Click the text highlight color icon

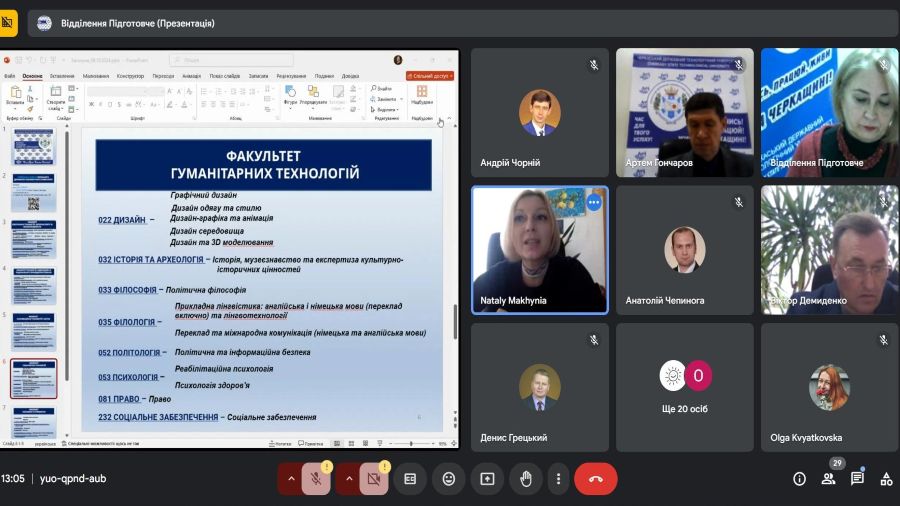(x=170, y=104)
